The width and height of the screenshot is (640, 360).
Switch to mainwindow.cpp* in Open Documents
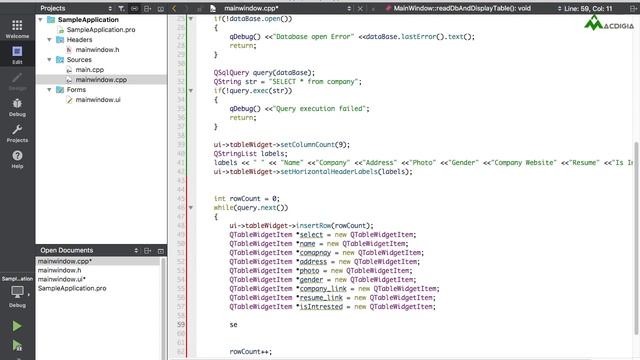(98, 261)
